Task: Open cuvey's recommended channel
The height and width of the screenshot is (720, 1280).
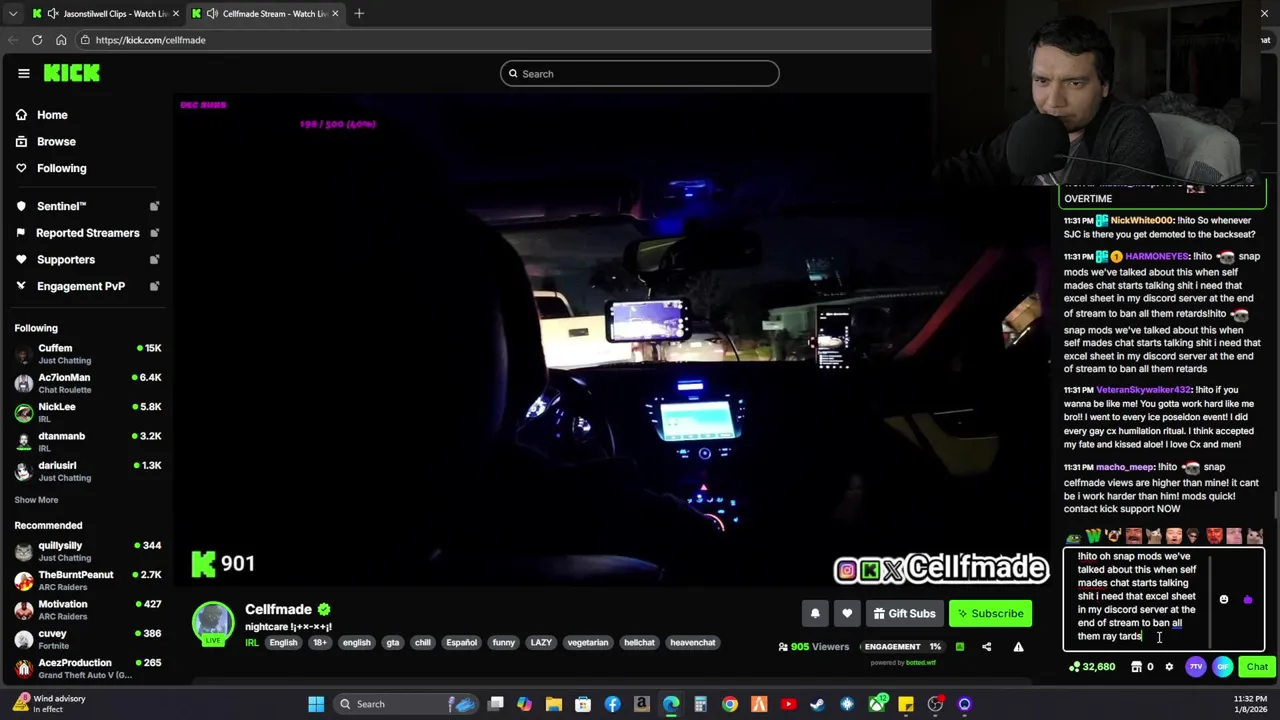Action: [x=88, y=639]
